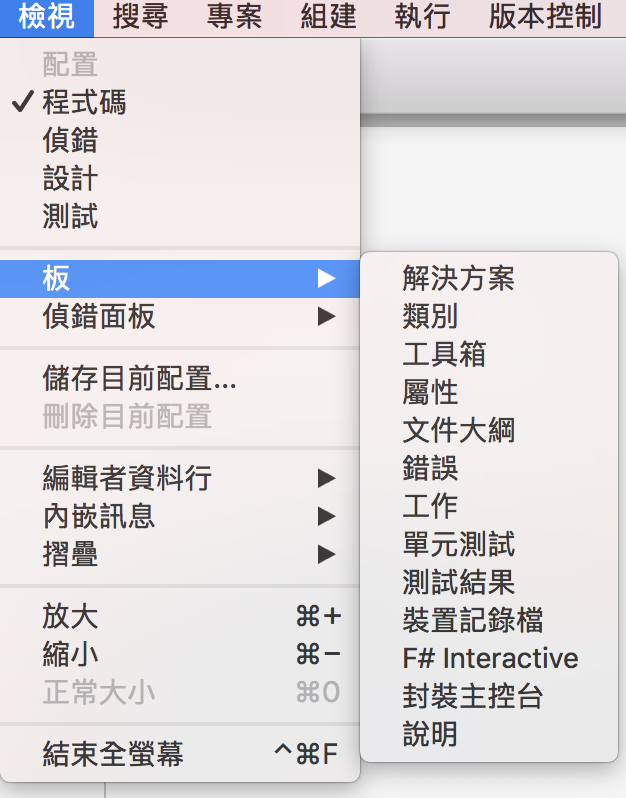Select the checked 程式碼 layout option
The width and height of the screenshot is (626, 798).
(x=180, y=102)
